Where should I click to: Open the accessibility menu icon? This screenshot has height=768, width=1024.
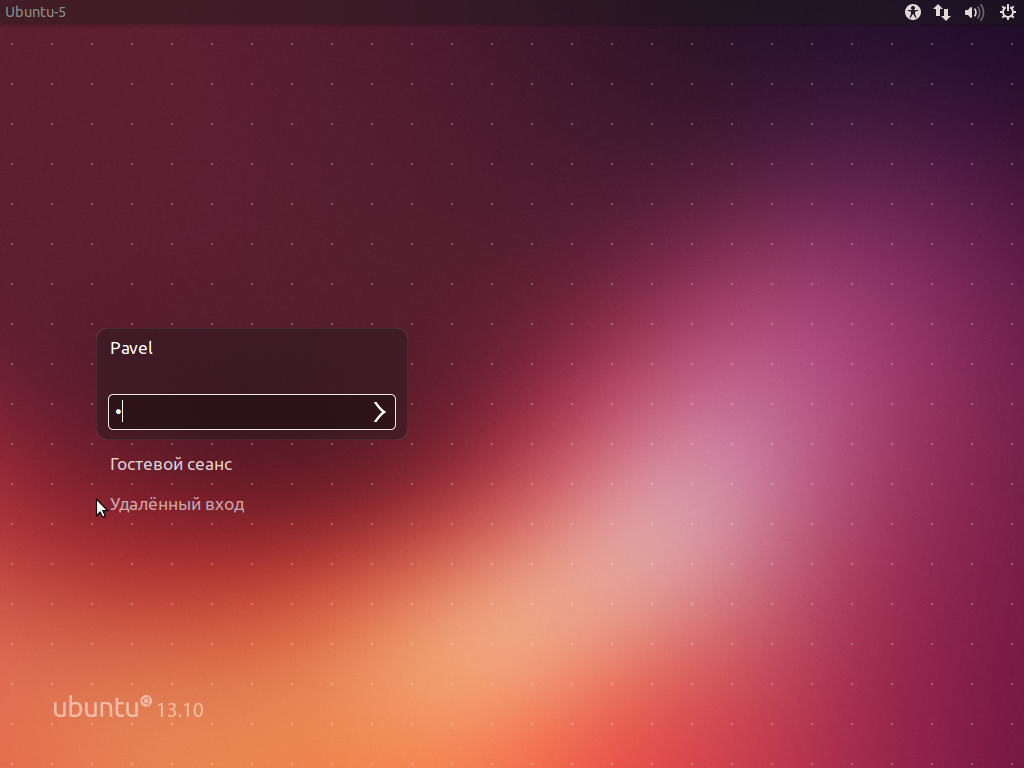point(912,12)
